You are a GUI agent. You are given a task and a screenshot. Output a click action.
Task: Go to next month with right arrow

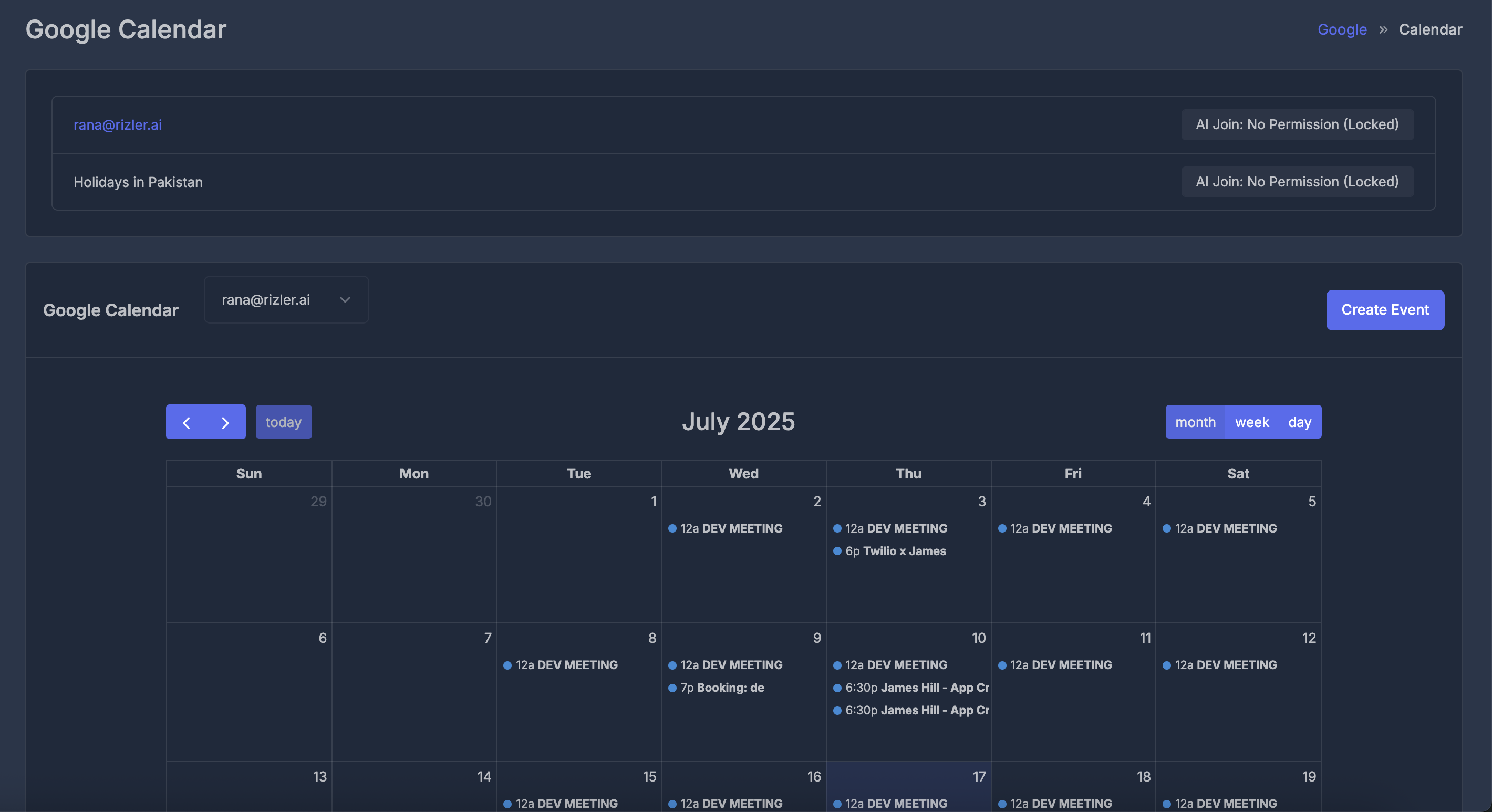225,422
